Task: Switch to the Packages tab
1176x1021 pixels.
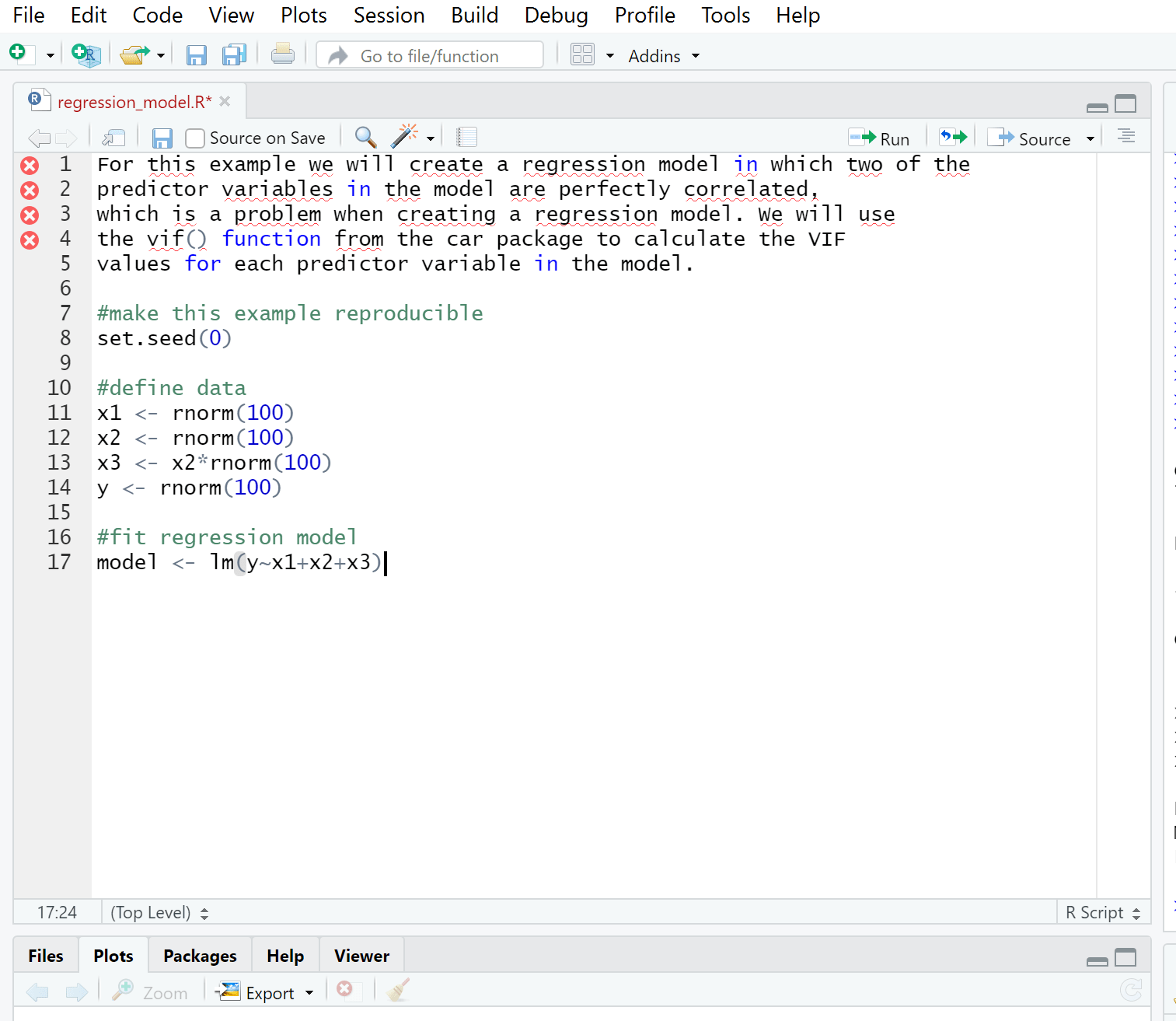Action: (x=199, y=955)
